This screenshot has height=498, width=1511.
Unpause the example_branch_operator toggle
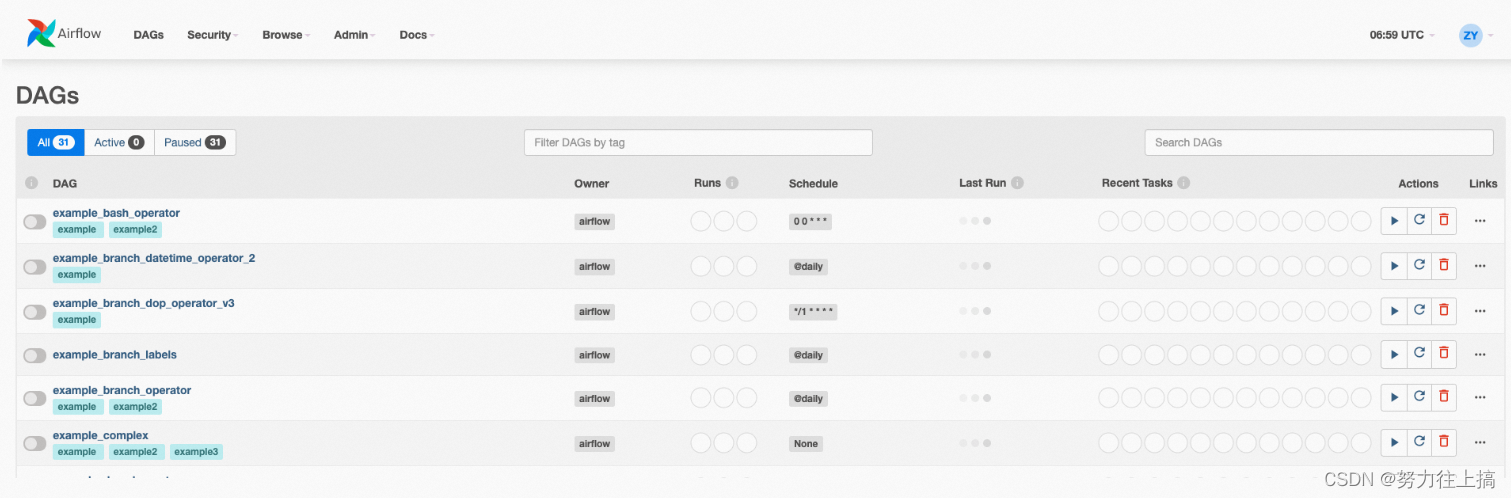[35, 399]
